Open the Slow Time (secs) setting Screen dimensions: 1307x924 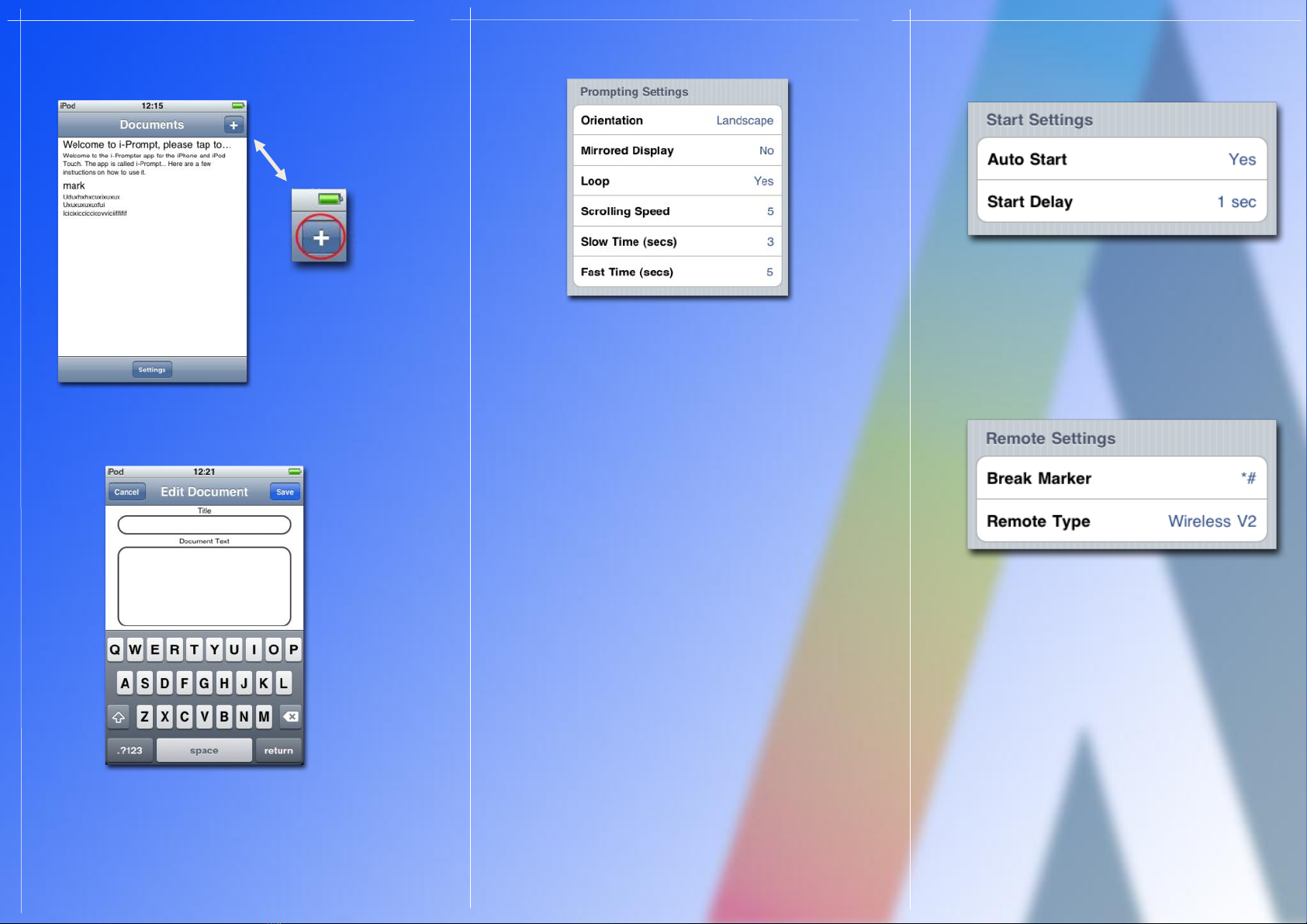point(677,241)
